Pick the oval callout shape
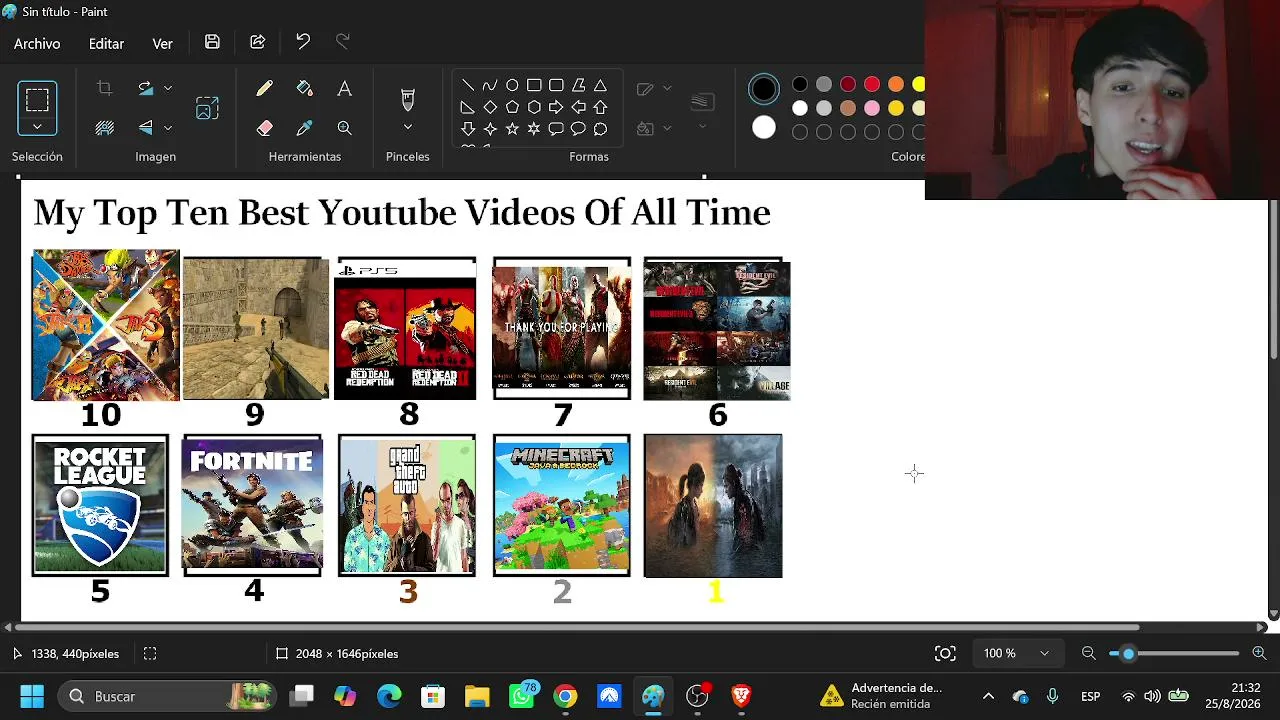Image resolution: width=1280 pixels, height=720 pixels. [578, 129]
